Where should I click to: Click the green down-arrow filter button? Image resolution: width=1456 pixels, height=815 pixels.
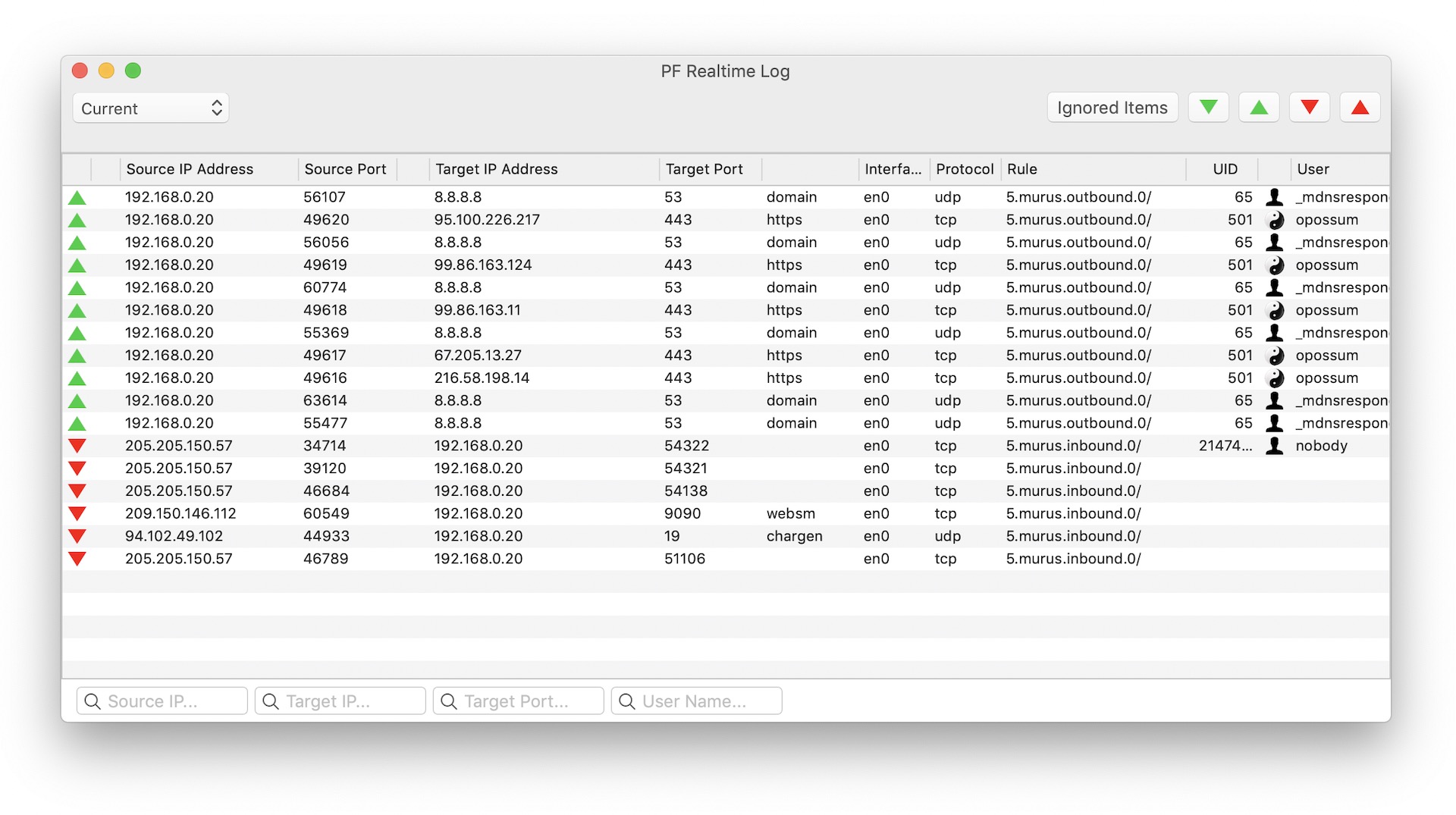tap(1208, 108)
